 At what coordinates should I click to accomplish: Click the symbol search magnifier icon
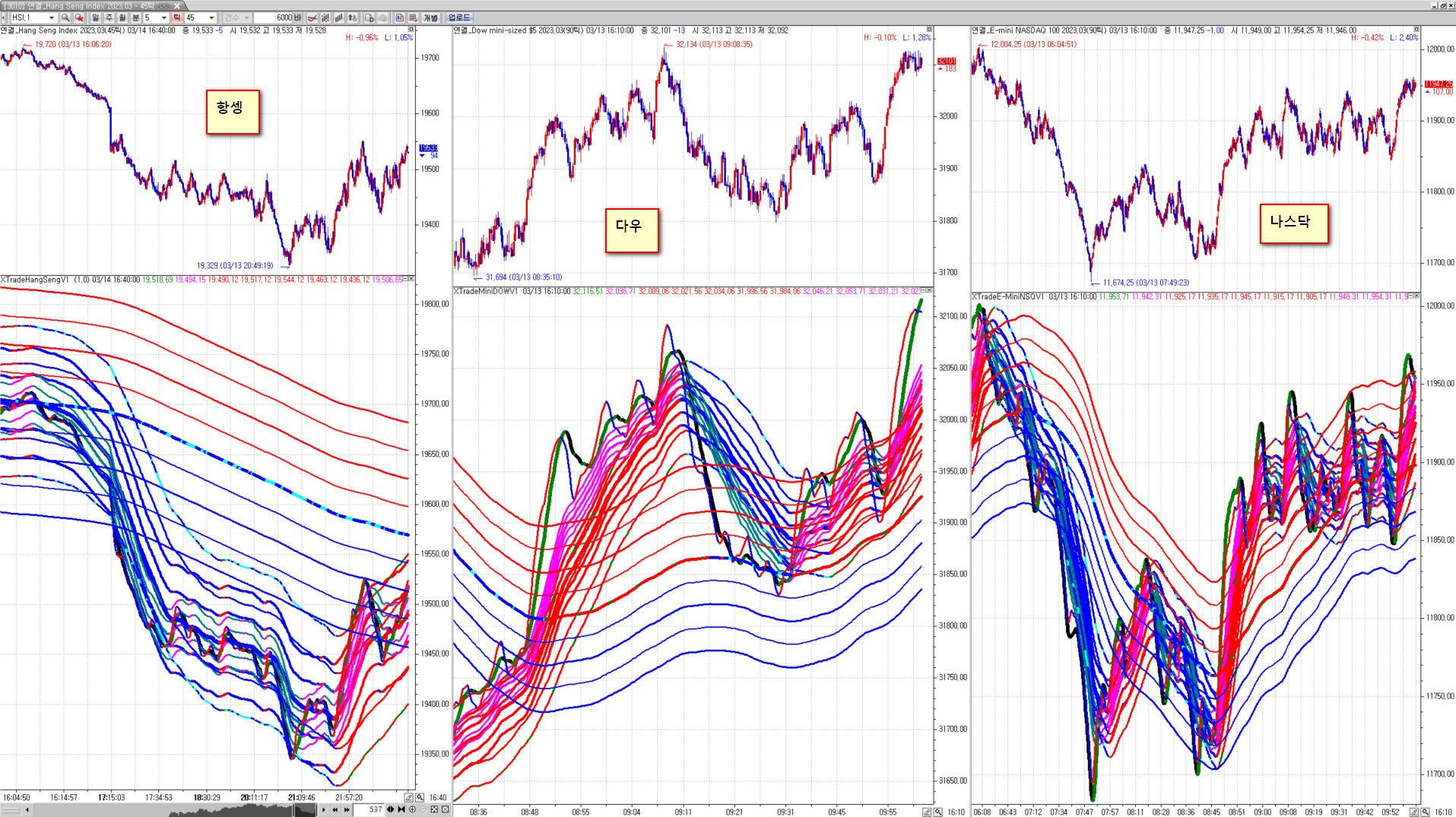[x=65, y=17]
